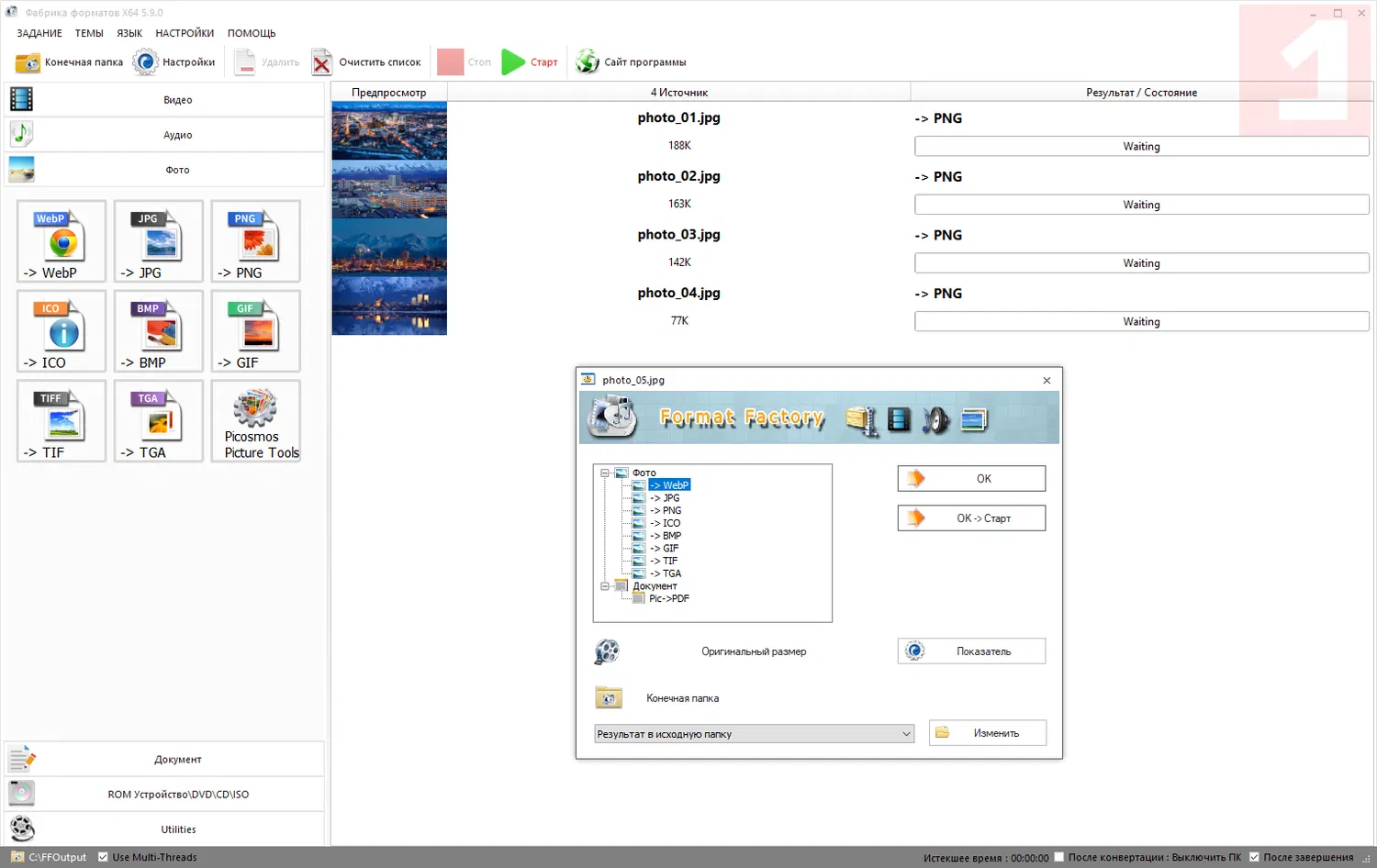Select the highlighted -> WebP tree item
Viewport: 1377px width, 868px height.
(x=669, y=485)
